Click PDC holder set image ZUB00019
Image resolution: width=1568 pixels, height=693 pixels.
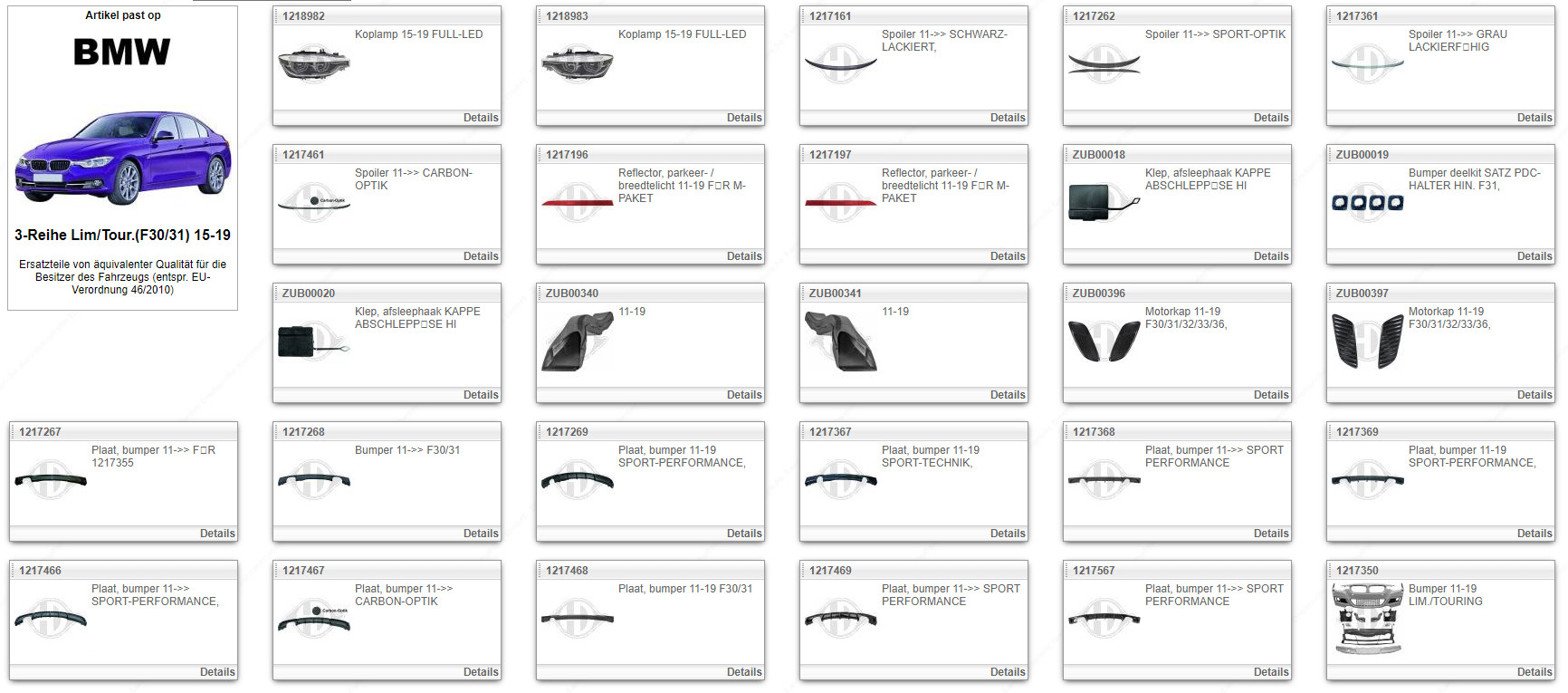point(1367,202)
